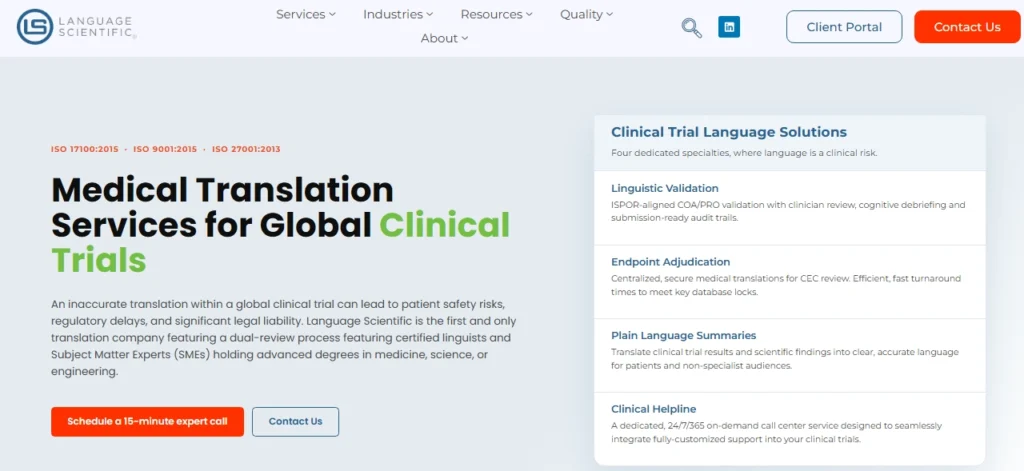Click the ISO 9001:2015 label

(165, 150)
